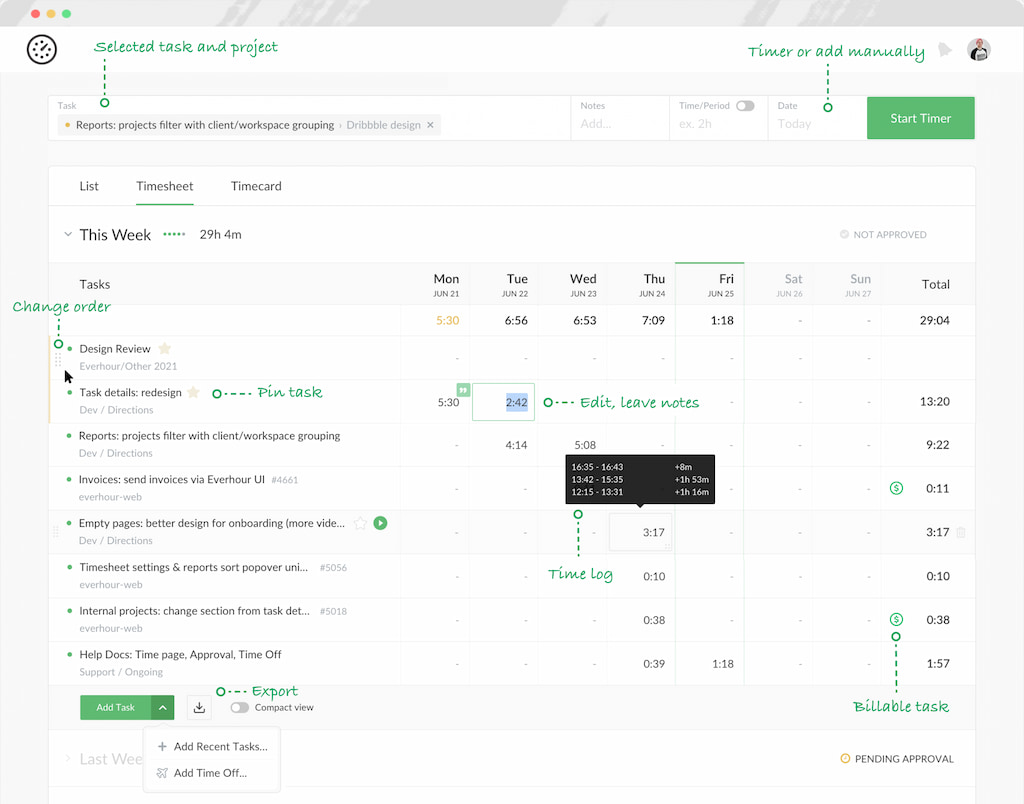This screenshot has height=804, width=1024.
Task: Collapse the This Week section
Action: click(x=67, y=234)
